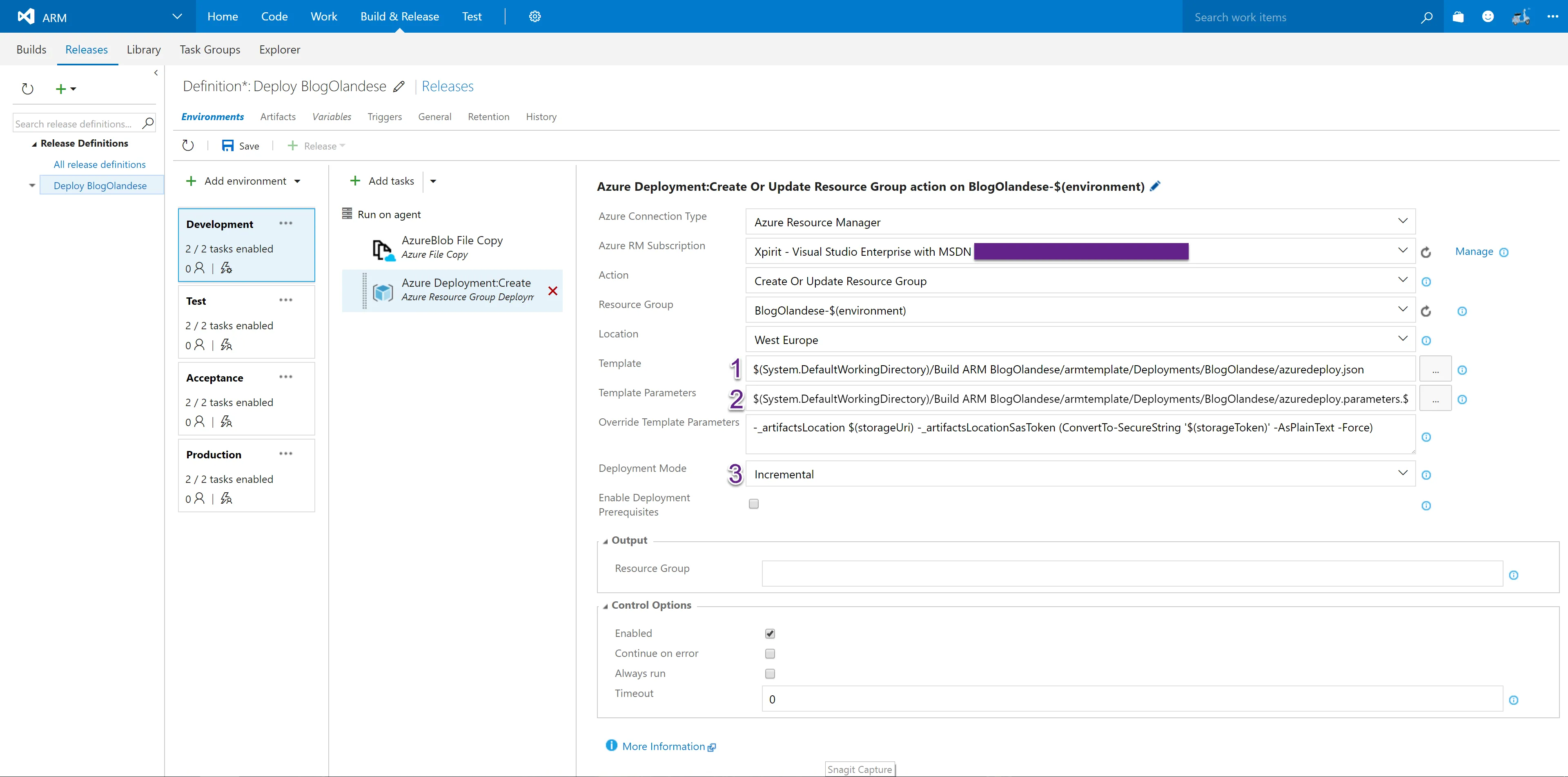Collapse the Output section
The width and height of the screenshot is (1568, 777).
pos(605,541)
